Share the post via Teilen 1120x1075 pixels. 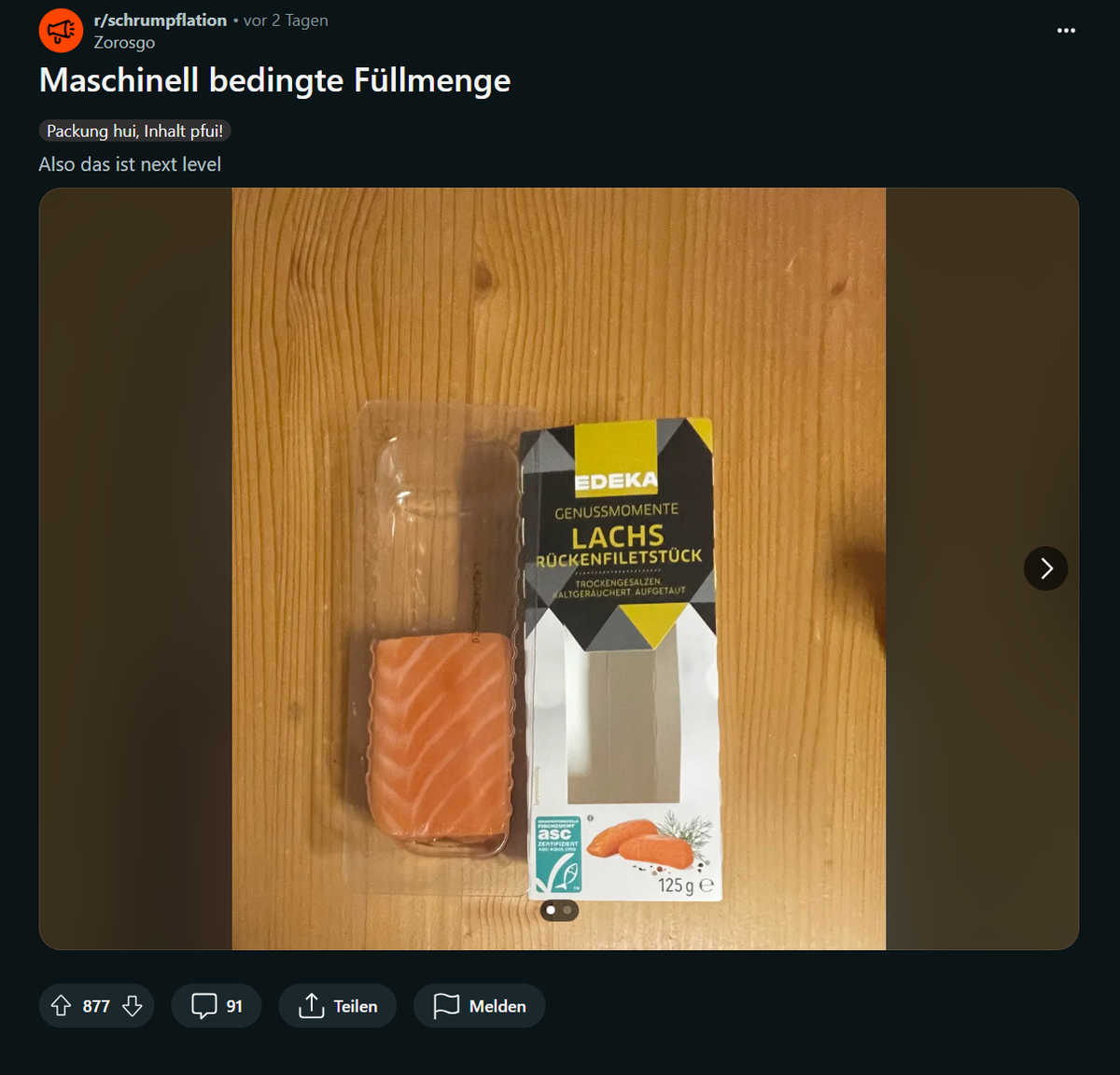pos(338,1006)
